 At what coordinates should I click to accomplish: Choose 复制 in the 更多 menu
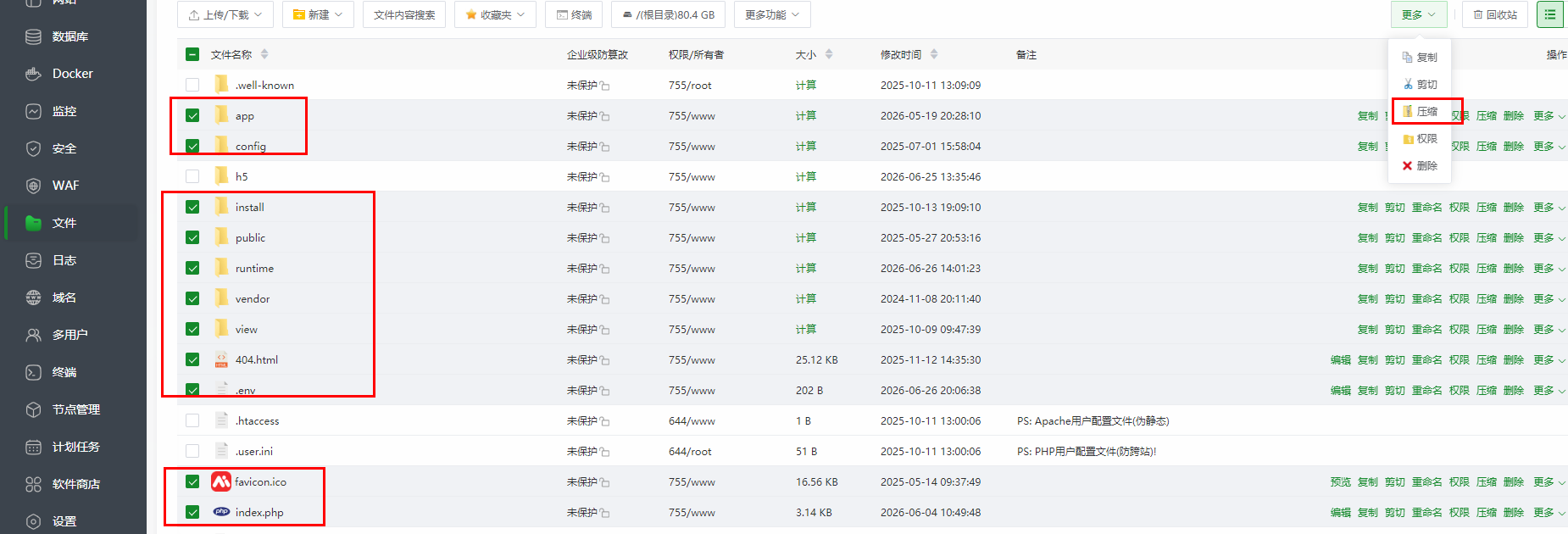point(1420,58)
